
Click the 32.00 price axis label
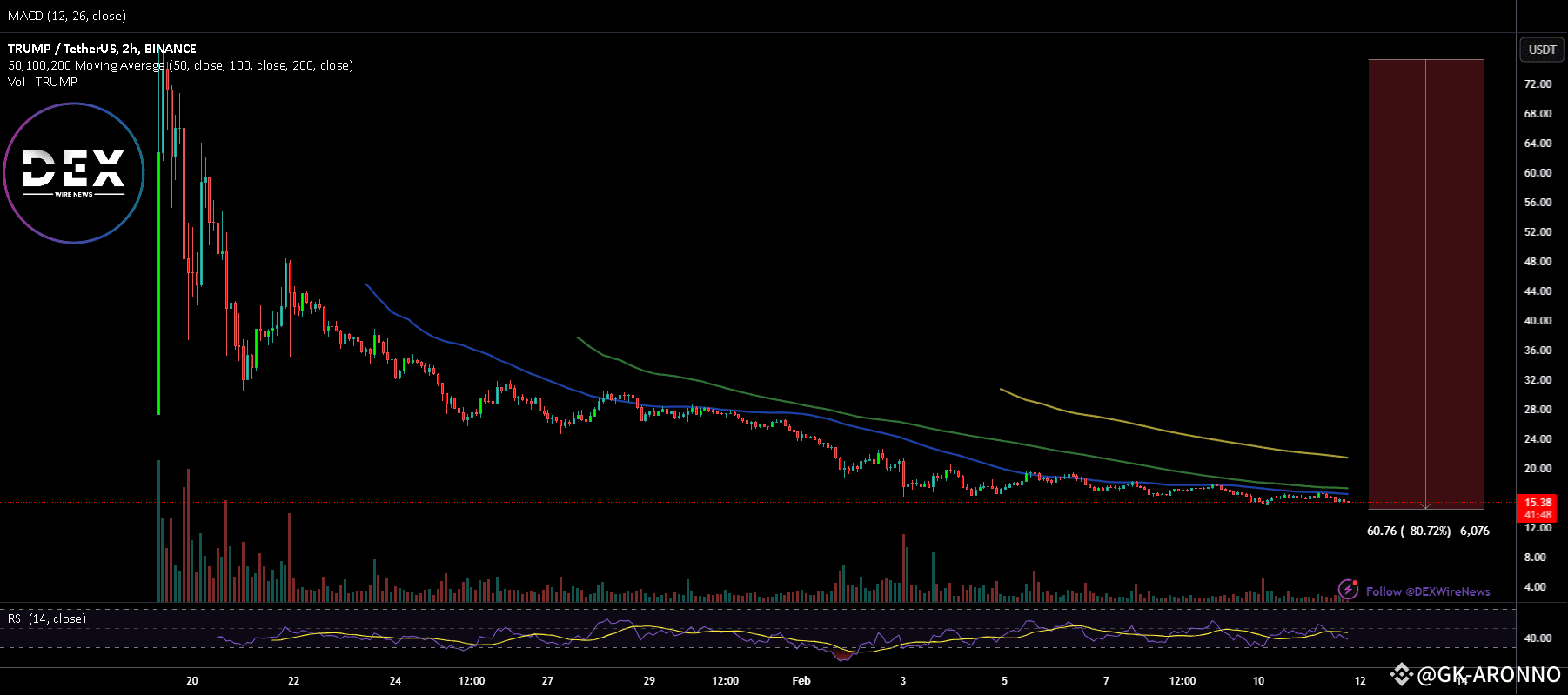(x=1538, y=379)
